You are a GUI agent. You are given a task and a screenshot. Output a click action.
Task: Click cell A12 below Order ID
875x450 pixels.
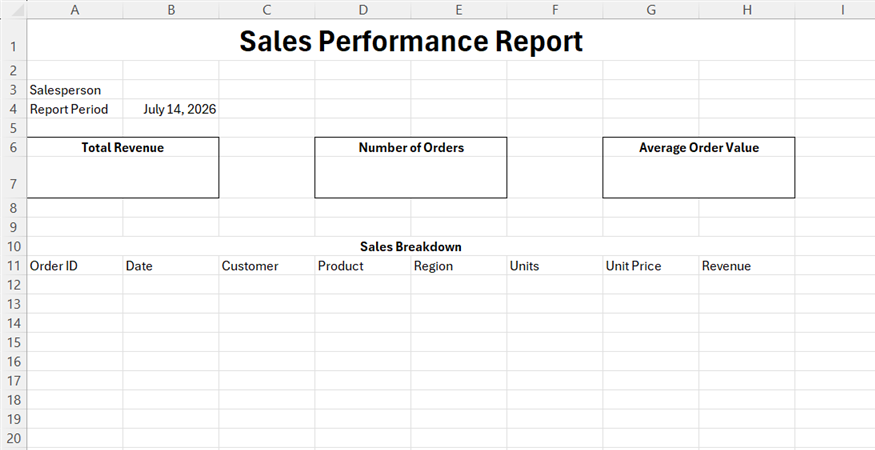pyautogui.click(x=75, y=285)
